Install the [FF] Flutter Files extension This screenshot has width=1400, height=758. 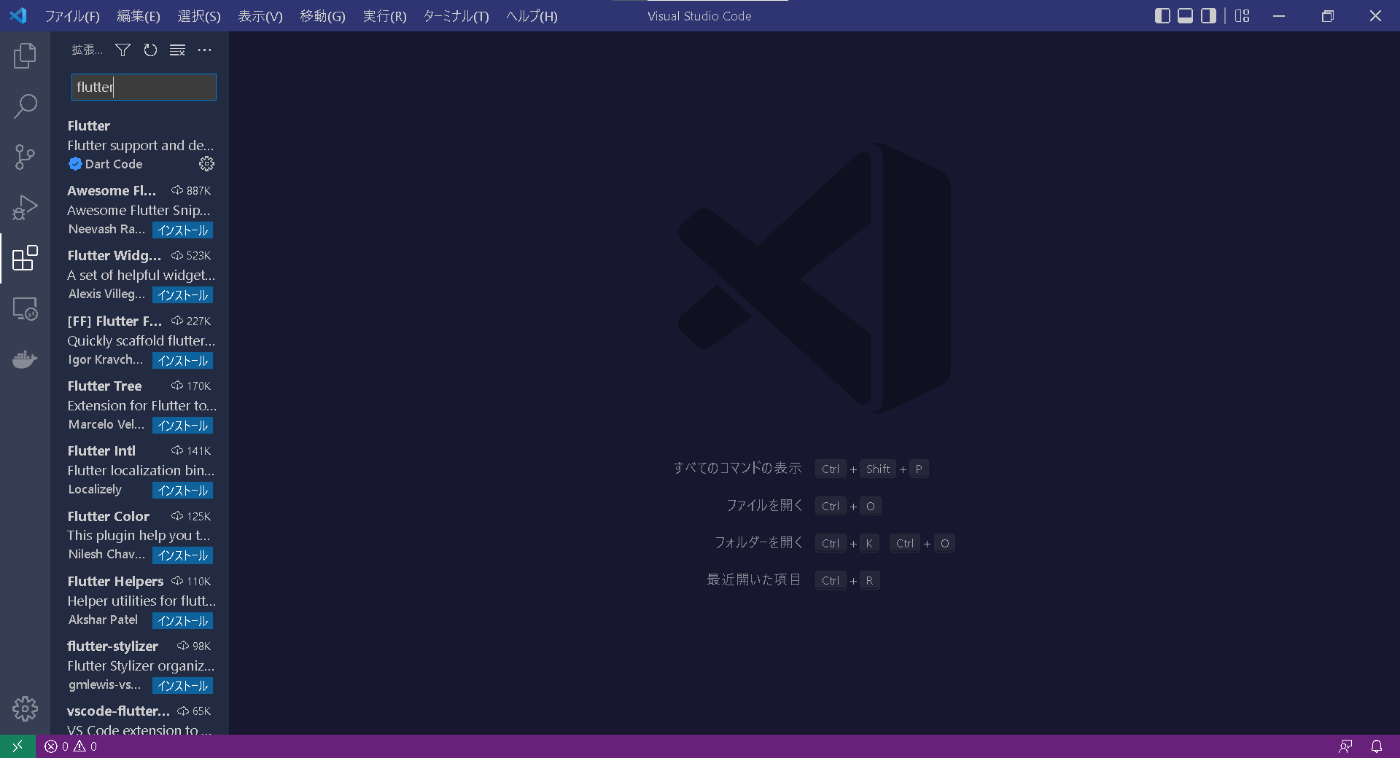(182, 360)
